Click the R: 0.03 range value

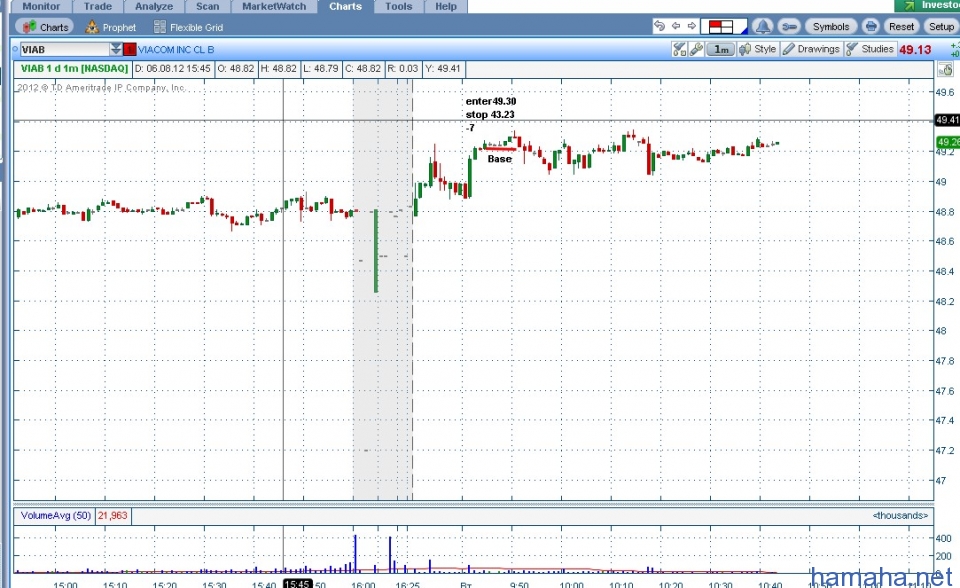click(402, 69)
